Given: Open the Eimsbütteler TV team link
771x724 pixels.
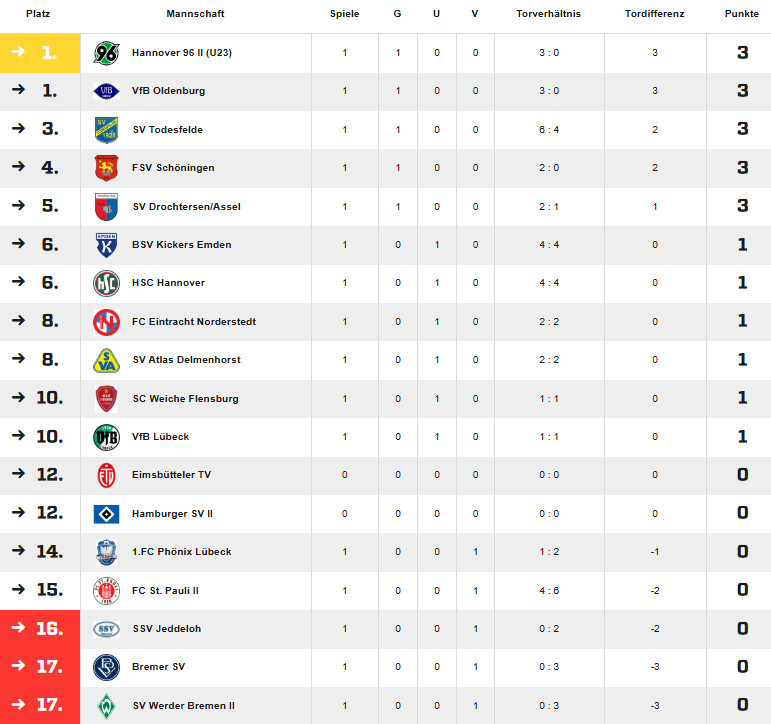Looking at the screenshot, I should click(171, 475).
